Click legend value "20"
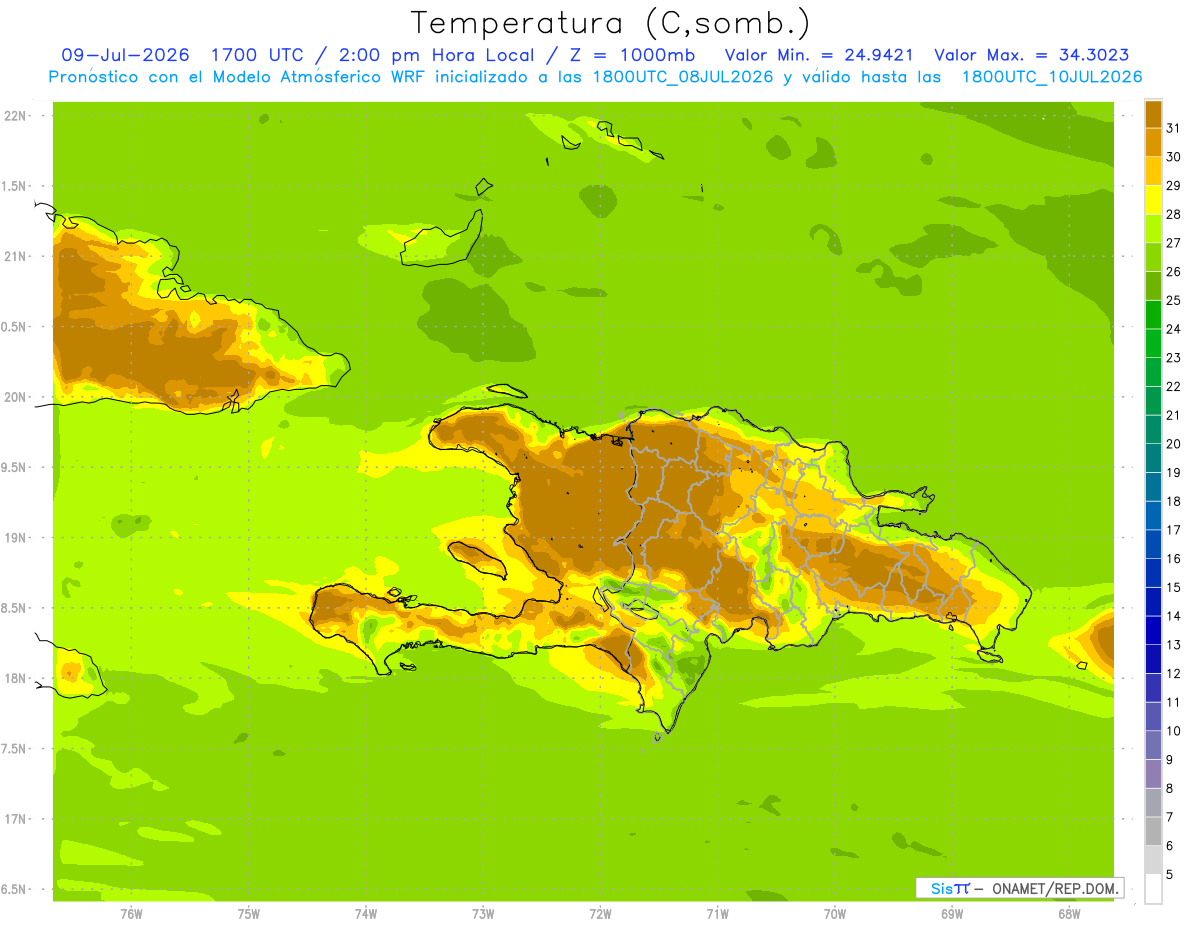1200x927 pixels. coord(1173,443)
